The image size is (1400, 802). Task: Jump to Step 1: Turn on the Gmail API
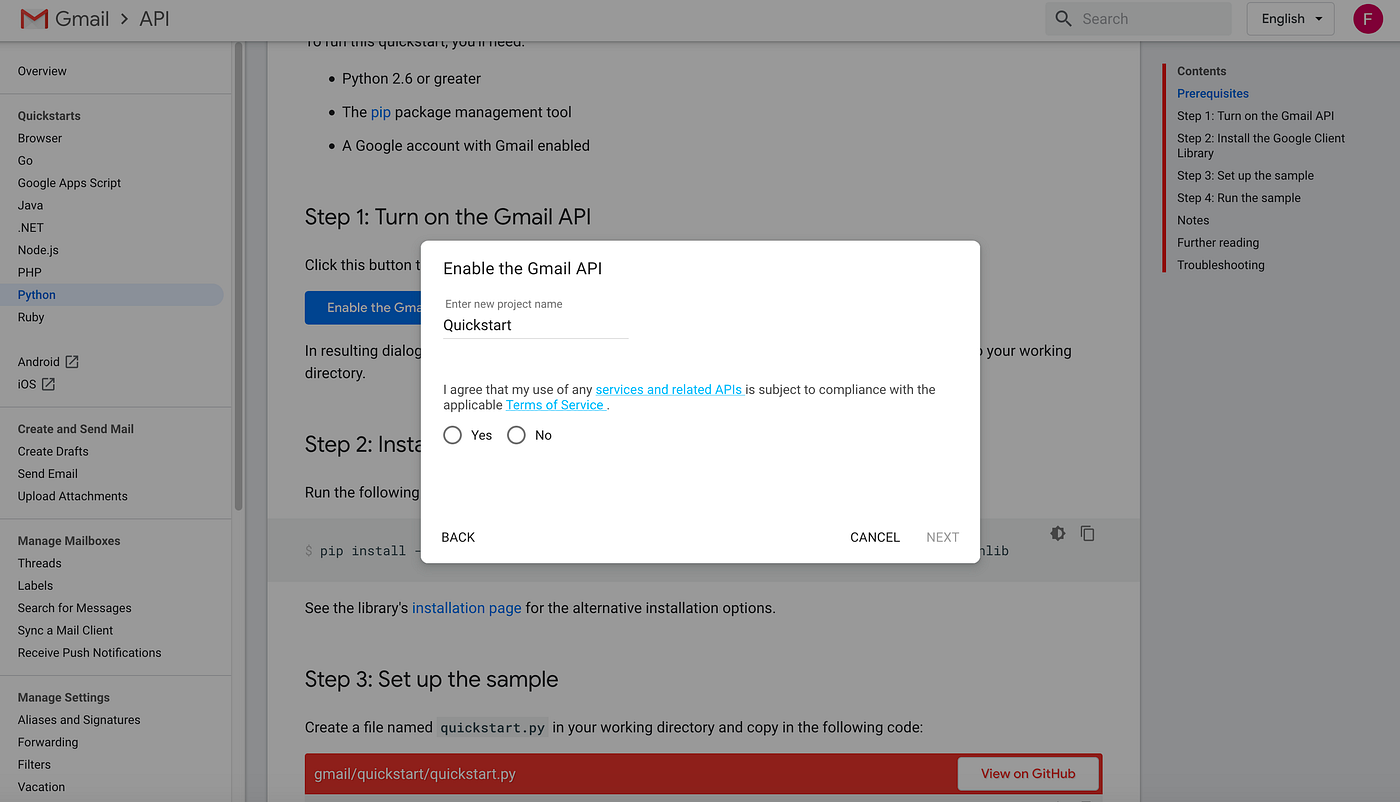point(1255,116)
